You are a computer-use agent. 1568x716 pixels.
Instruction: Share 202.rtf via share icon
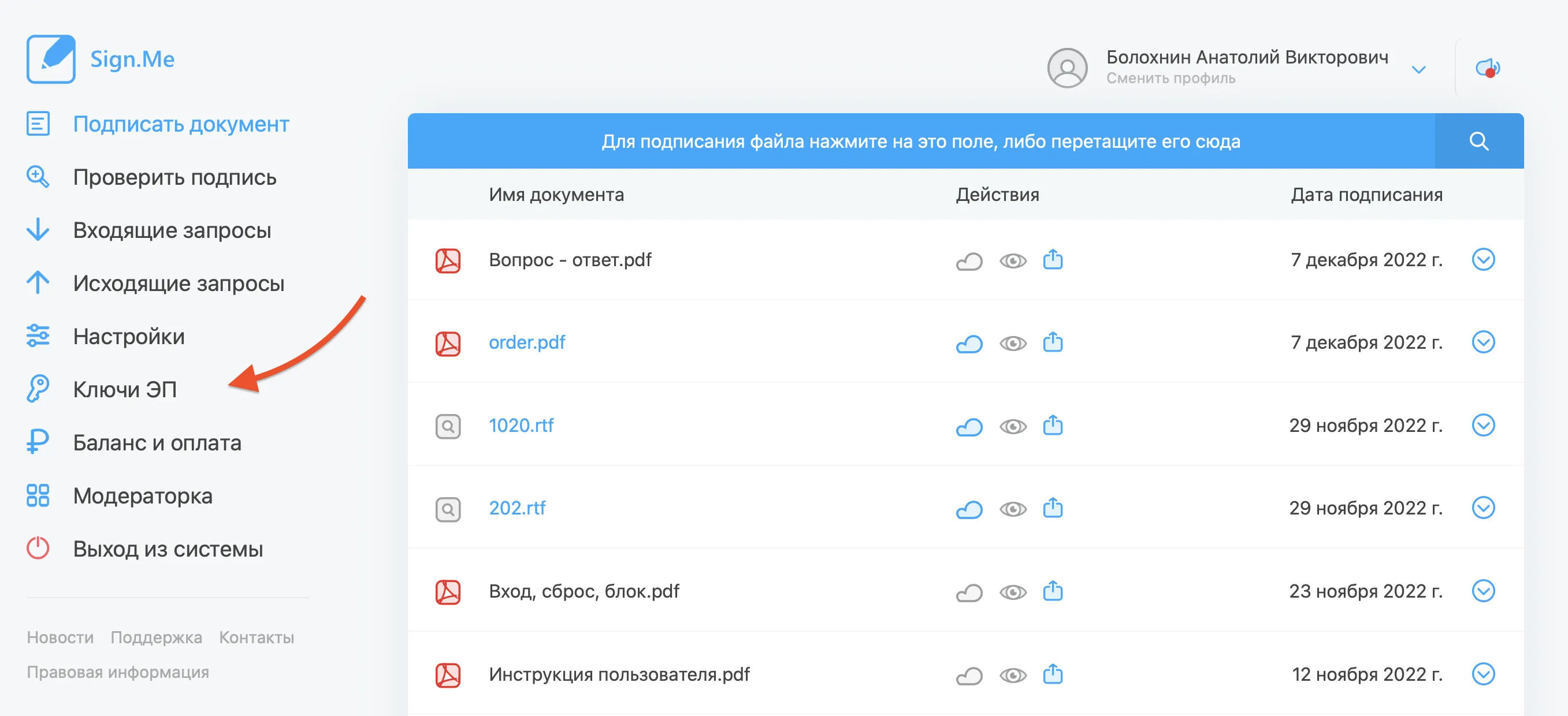coord(1053,508)
